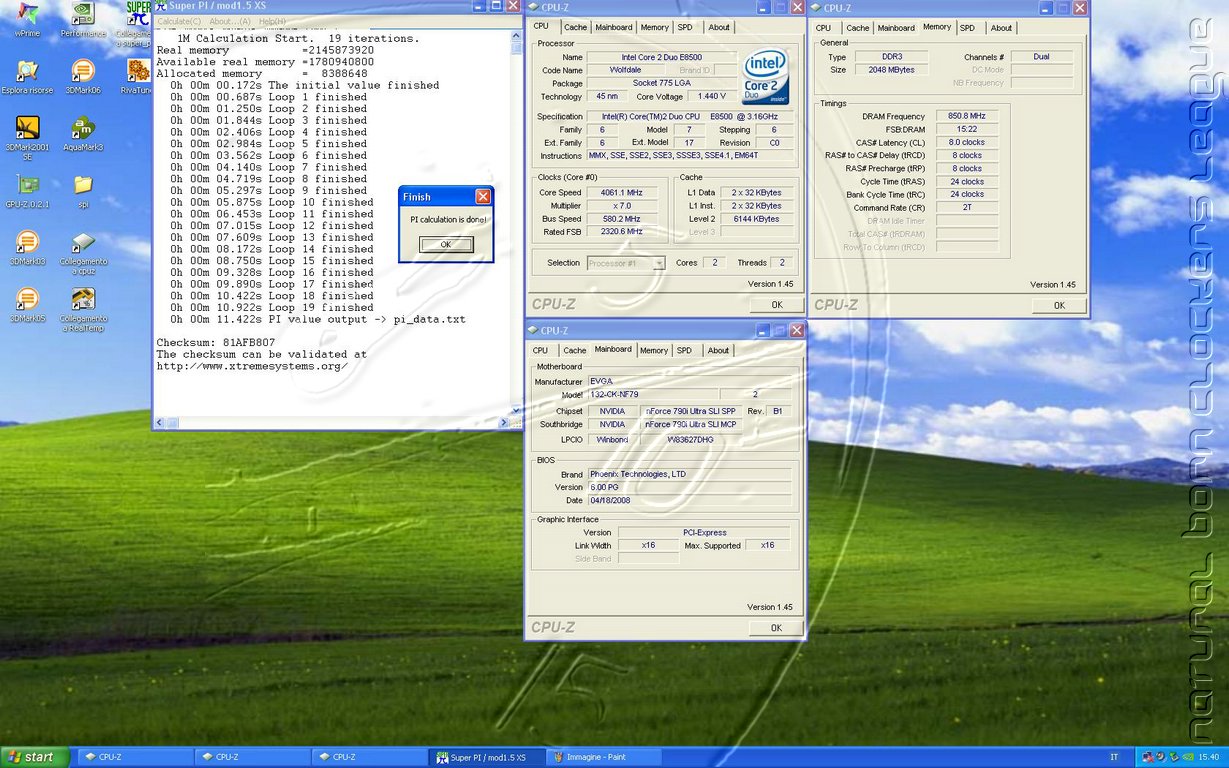Launch the 3DMark03 desktop shortcut
The width and height of the screenshot is (1229, 768).
pyautogui.click(x=27, y=249)
